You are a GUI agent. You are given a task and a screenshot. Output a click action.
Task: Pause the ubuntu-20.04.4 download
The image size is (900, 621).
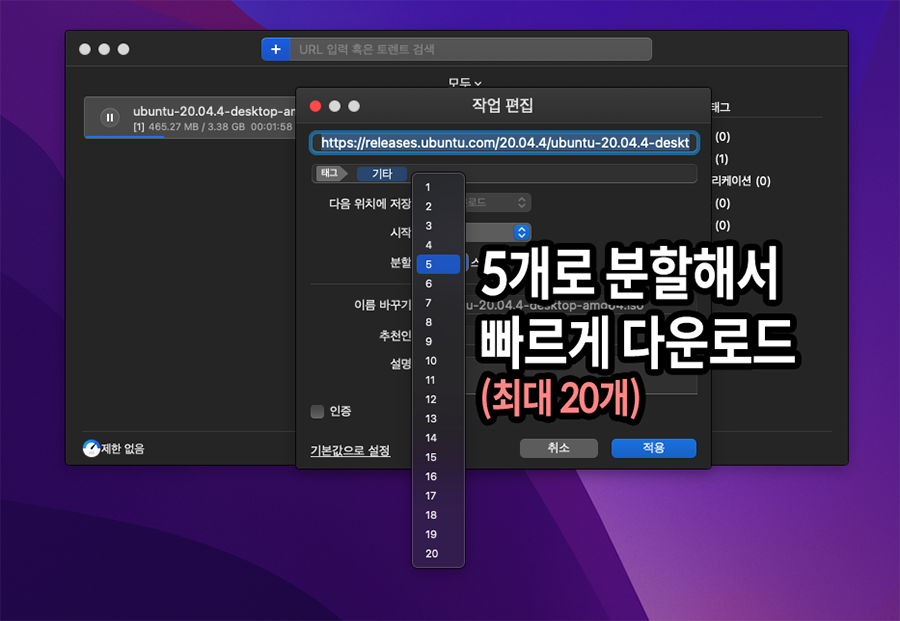tap(110, 117)
